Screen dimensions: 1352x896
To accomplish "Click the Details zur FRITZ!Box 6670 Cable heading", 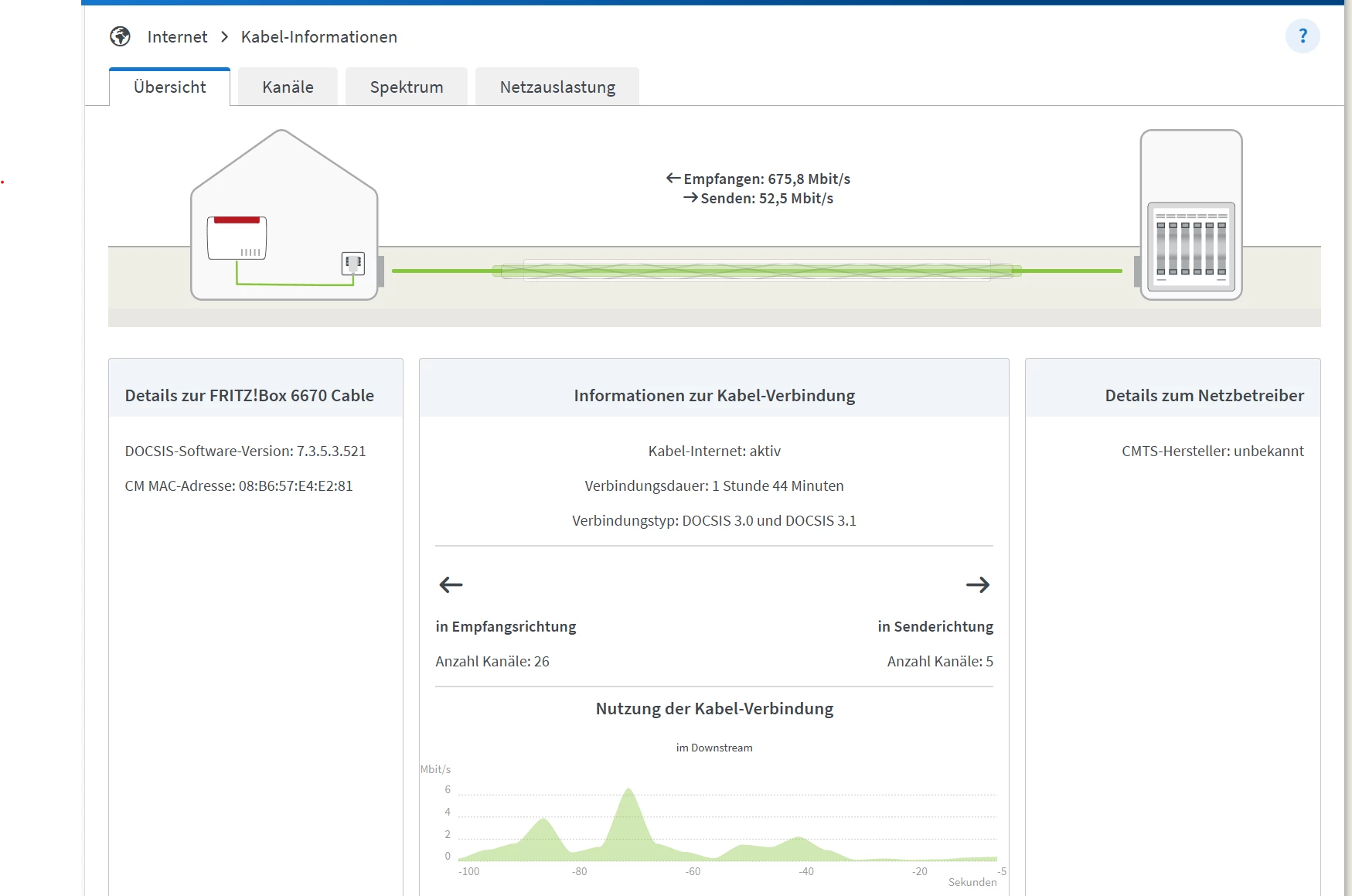I will [250, 395].
